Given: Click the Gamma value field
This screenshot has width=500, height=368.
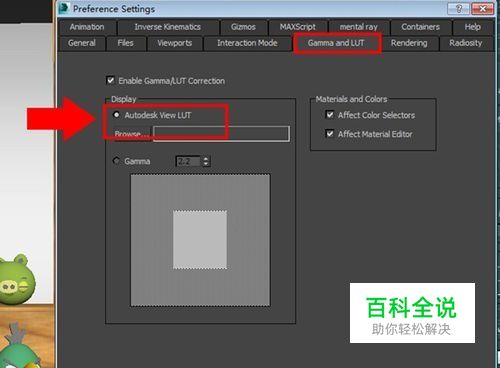Looking at the screenshot, I should point(188,161).
